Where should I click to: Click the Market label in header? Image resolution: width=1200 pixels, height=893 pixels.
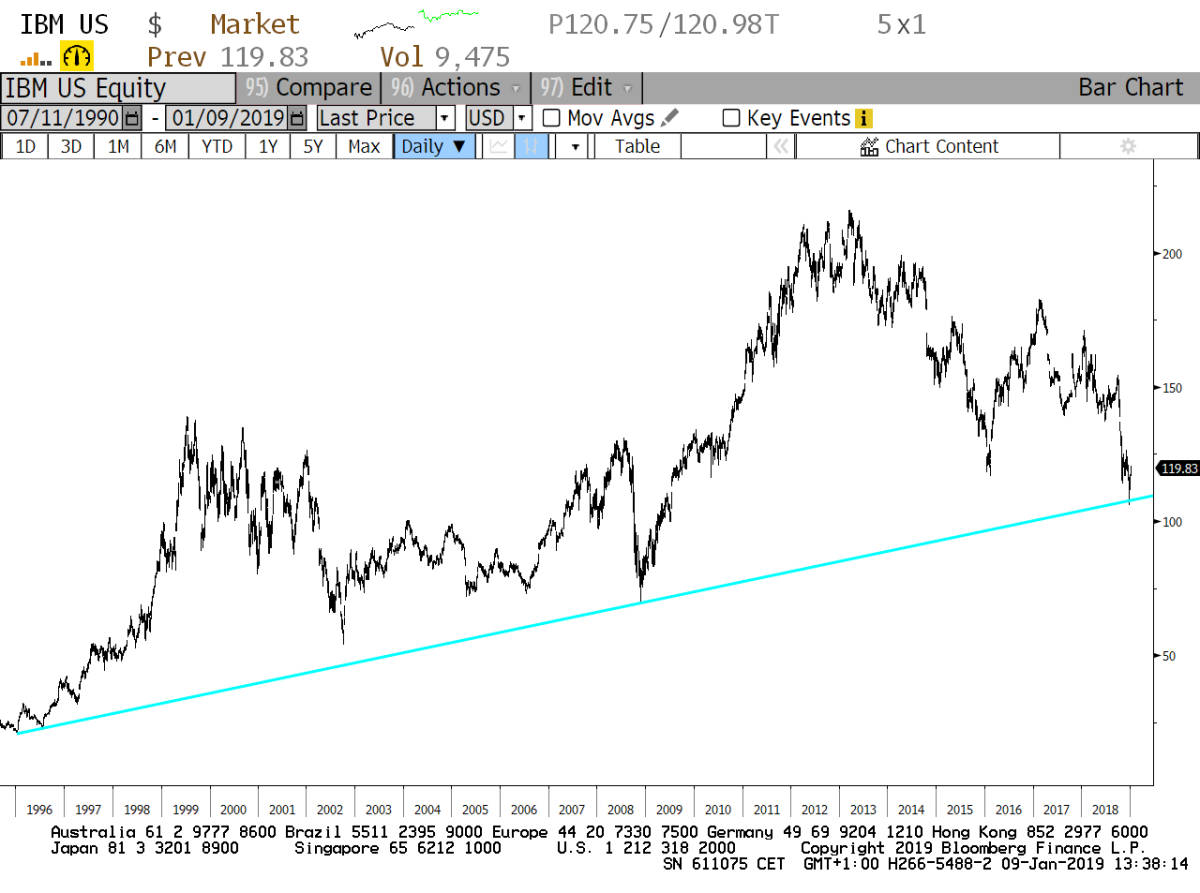(x=255, y=24)
